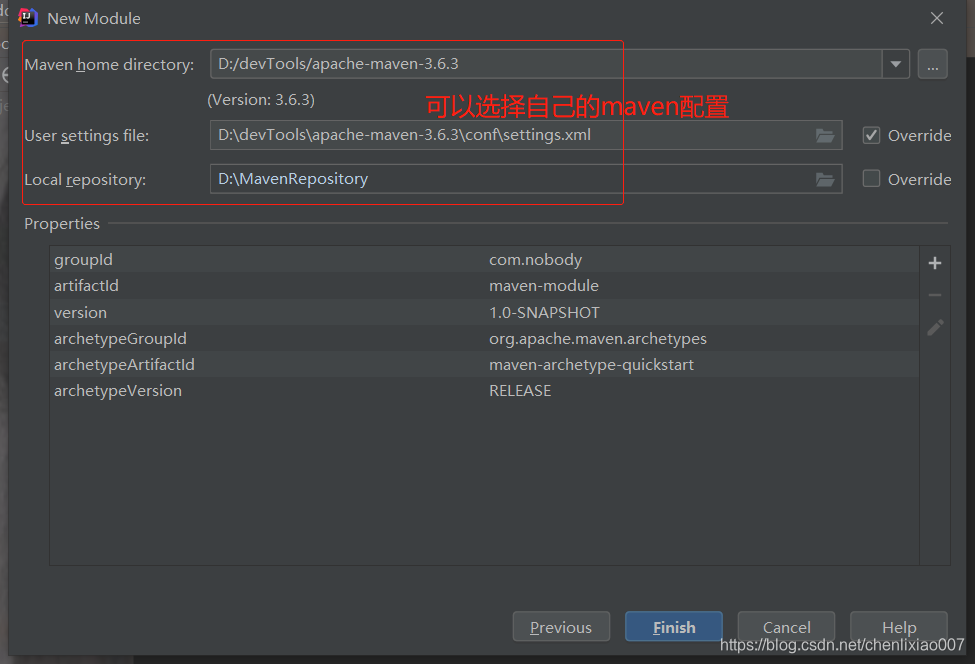Viewport: 975px width, 664px height.
Task: Click the (Version: 3.6.3) label
Action: [261, 99]
